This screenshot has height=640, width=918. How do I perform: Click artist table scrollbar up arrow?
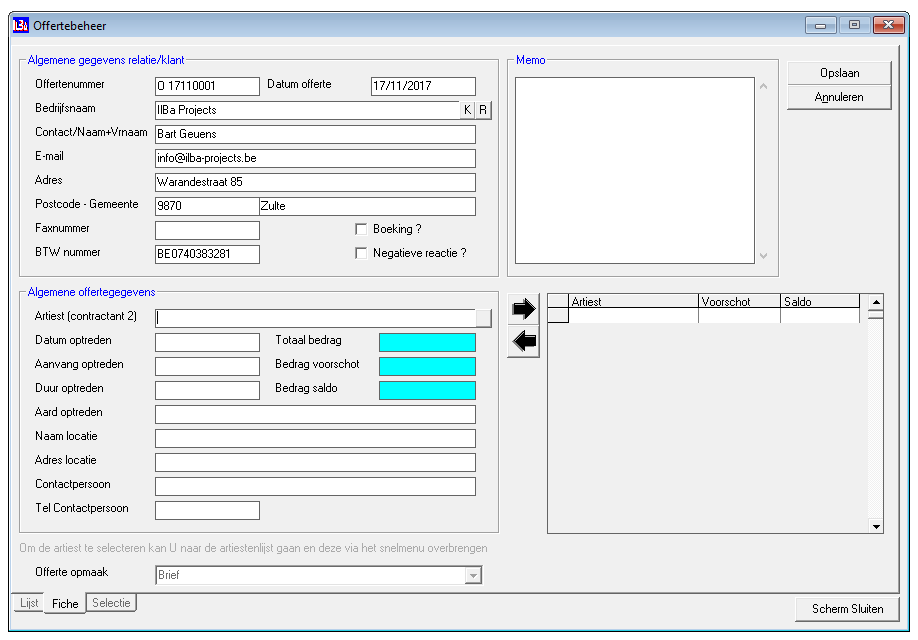pyautogui.click(x=876, y=302)
